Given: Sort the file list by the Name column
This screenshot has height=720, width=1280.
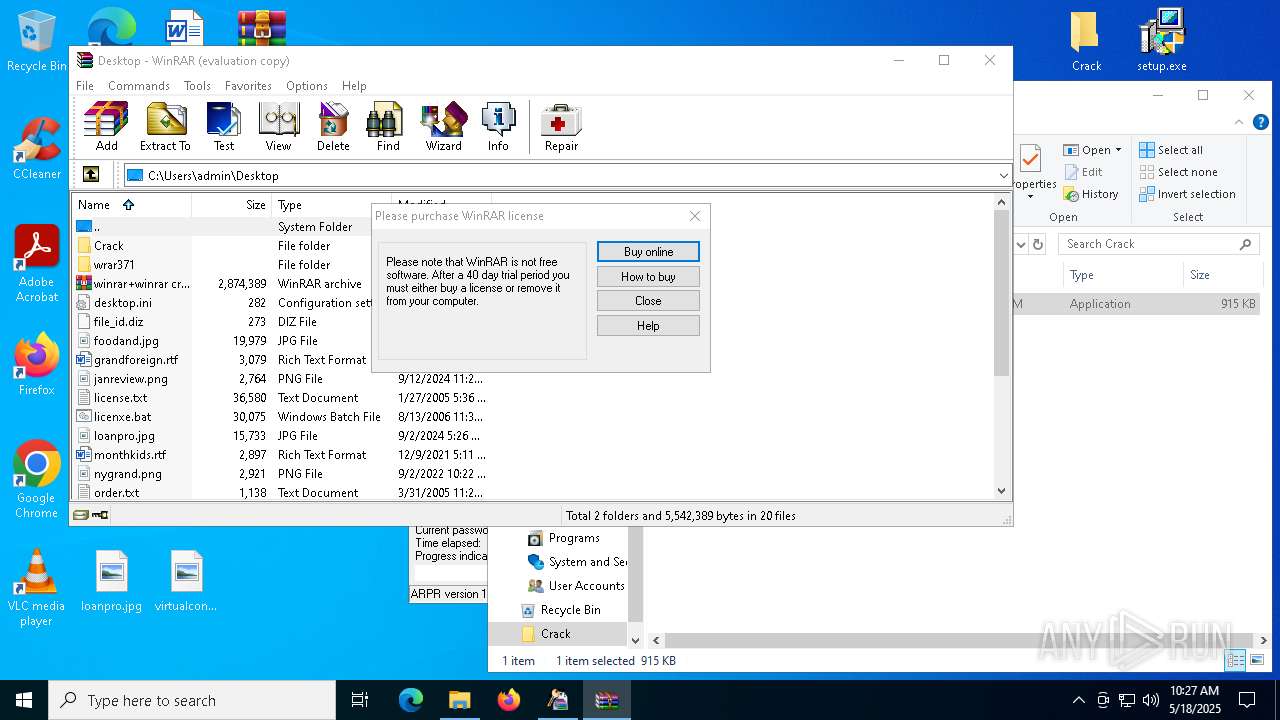Looking at the screenshot, I should [x=132, y=205].
